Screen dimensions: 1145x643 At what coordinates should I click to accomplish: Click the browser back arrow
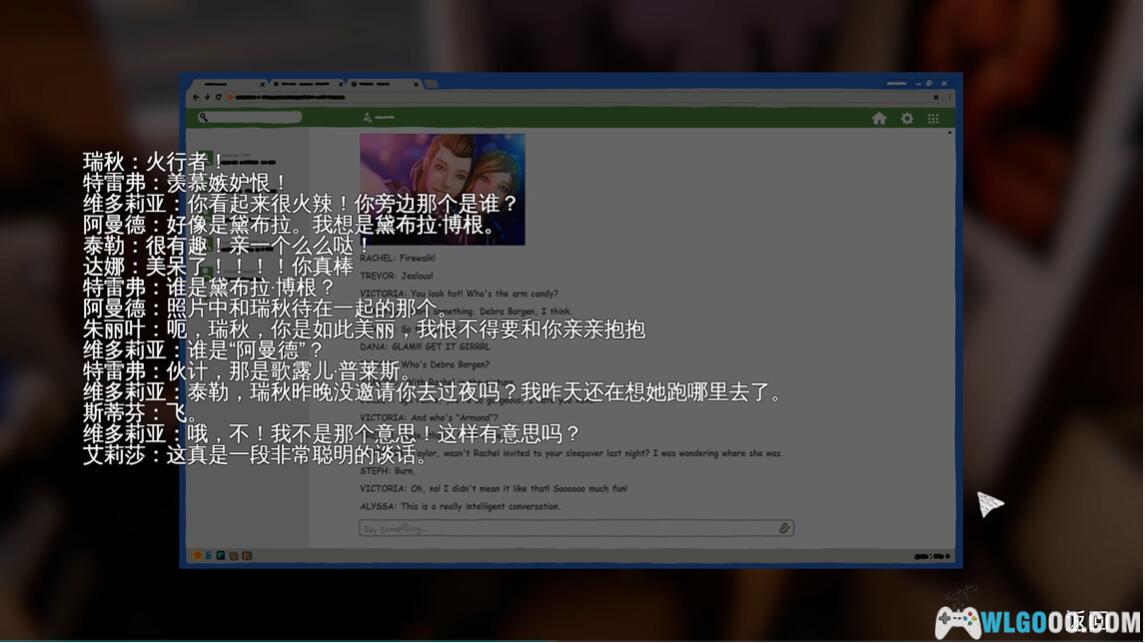(x=196, y=98)
